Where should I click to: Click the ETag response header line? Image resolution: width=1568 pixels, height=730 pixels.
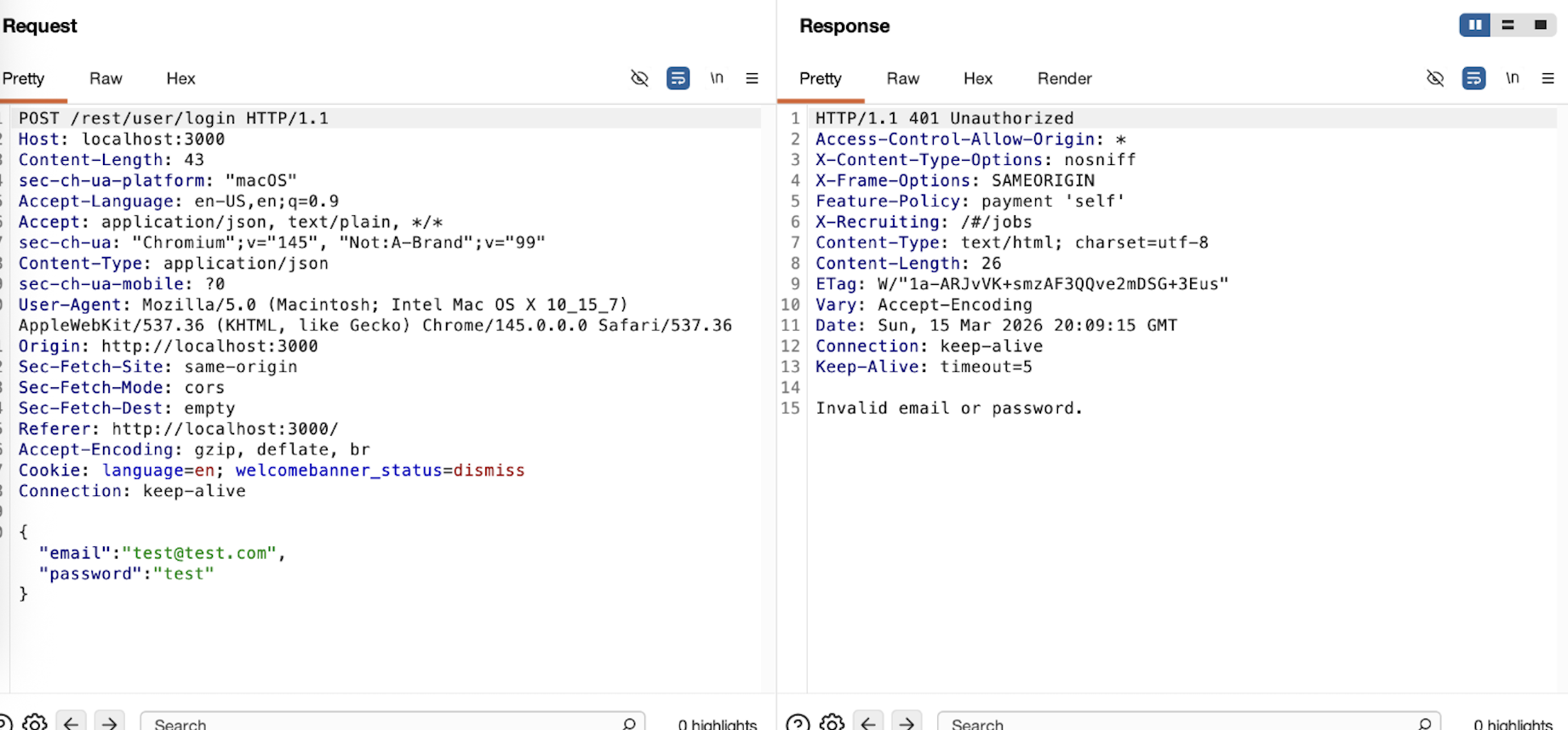point(1022,283)
